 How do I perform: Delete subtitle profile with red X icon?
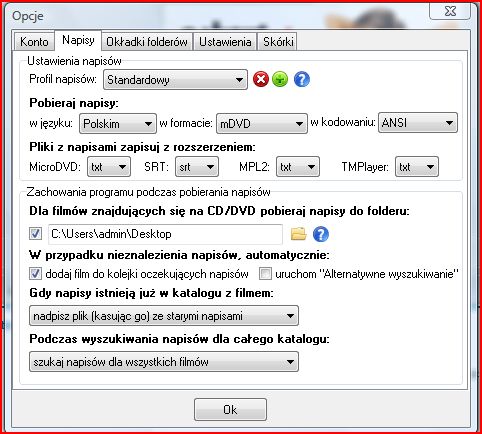261,80
